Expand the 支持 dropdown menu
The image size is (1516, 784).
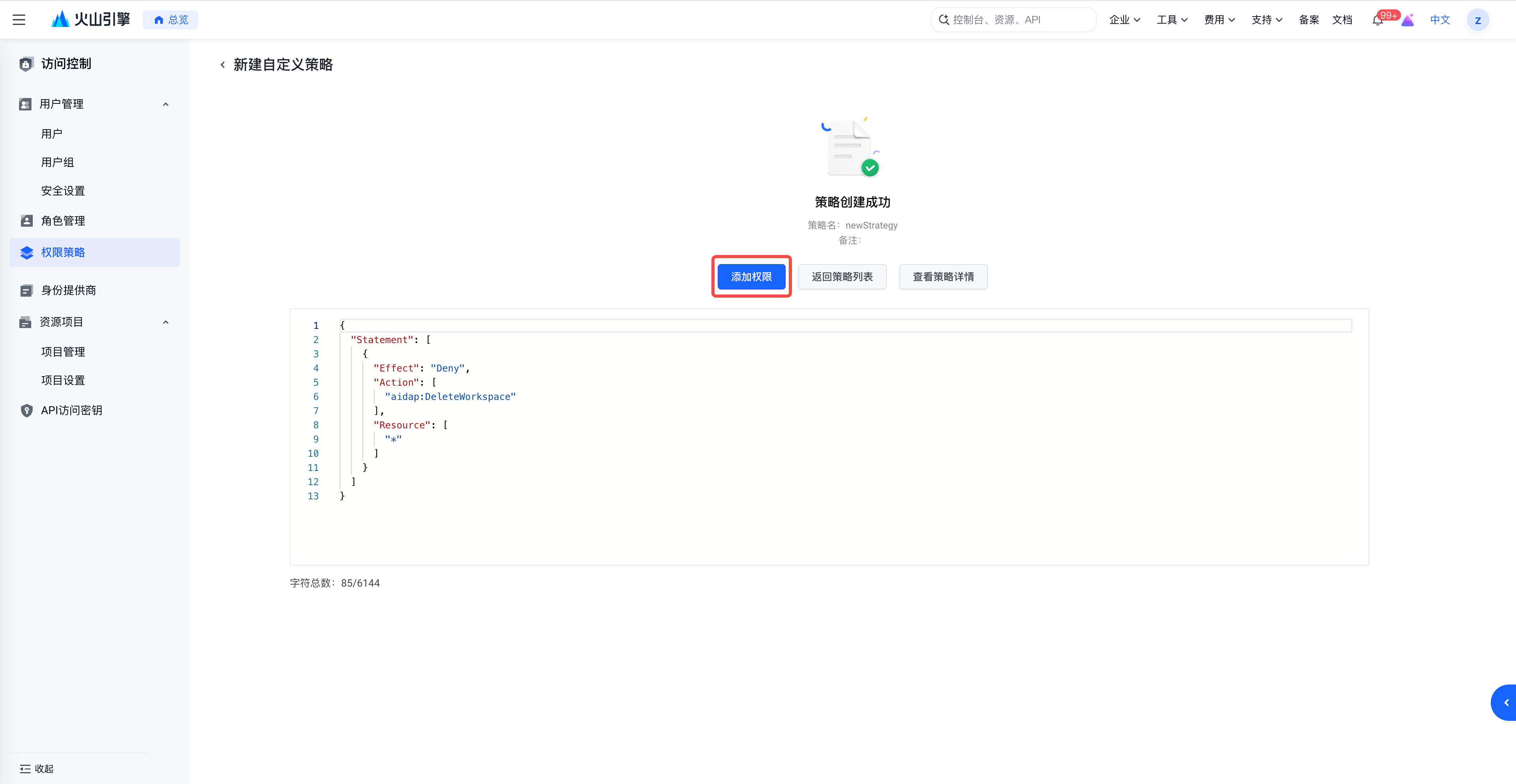tap(1266, 20)
